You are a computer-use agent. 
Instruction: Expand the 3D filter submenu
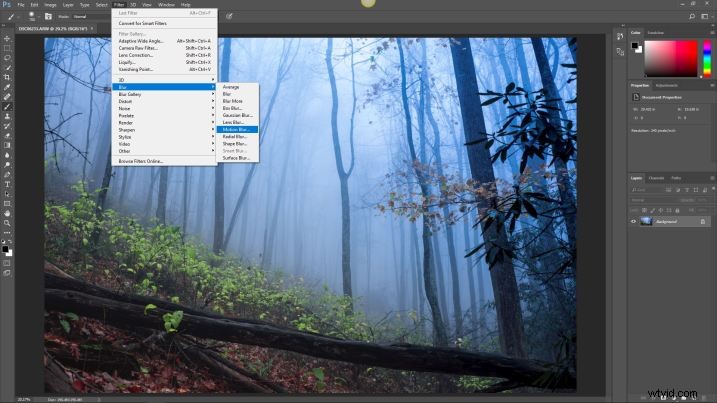point(164,80)
